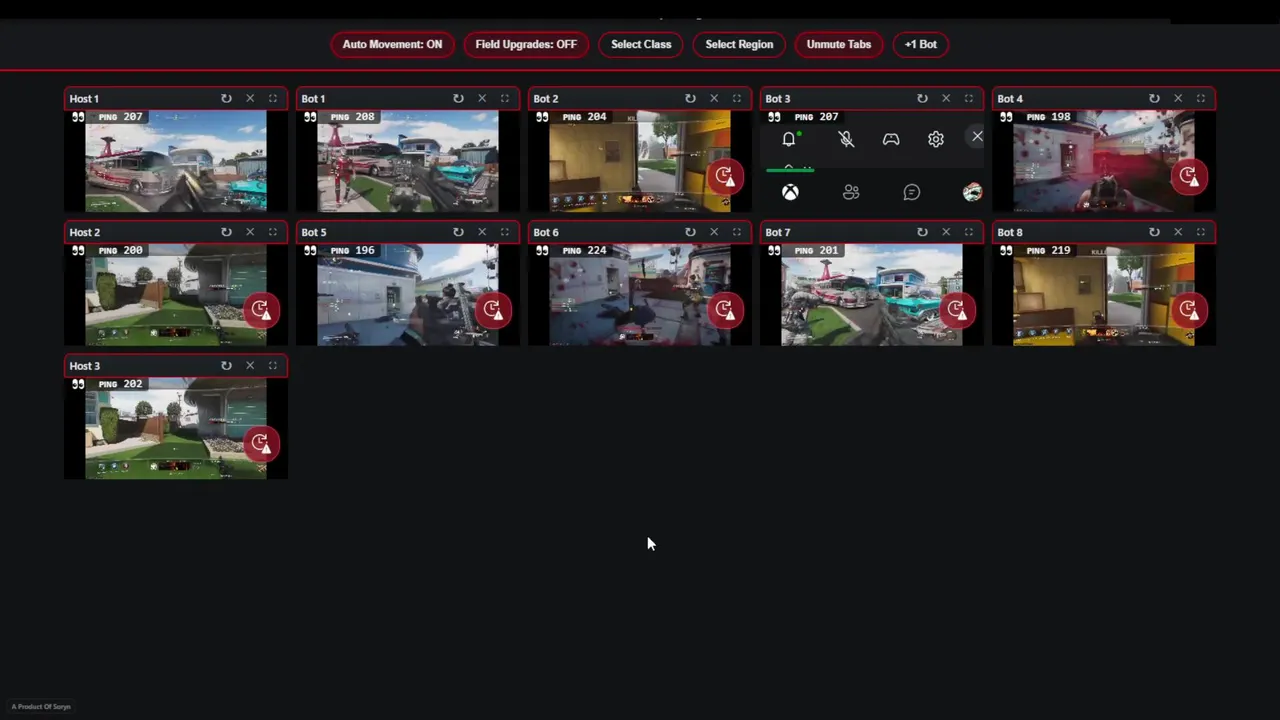
Task: Expand the Bot 4 panel to fullscreen
Action: pyautogui.click(x=1201, y=98)
